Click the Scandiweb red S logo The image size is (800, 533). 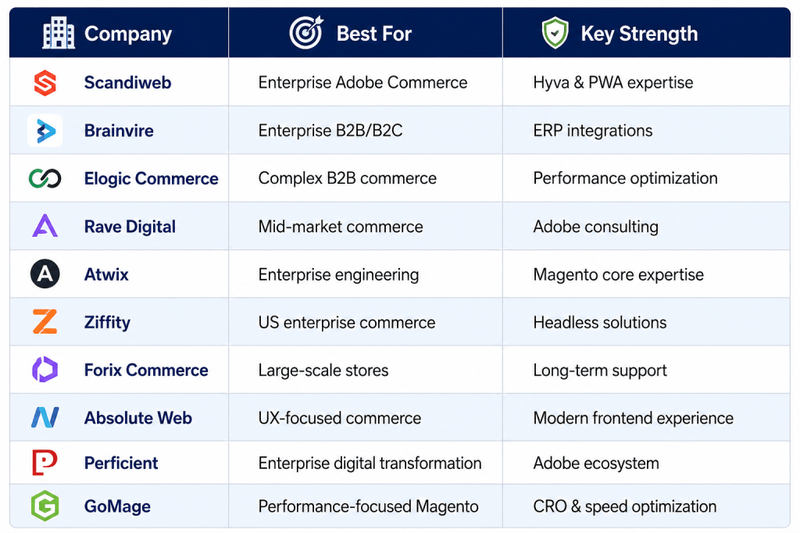pyautogui.click(x=45, y=83)
